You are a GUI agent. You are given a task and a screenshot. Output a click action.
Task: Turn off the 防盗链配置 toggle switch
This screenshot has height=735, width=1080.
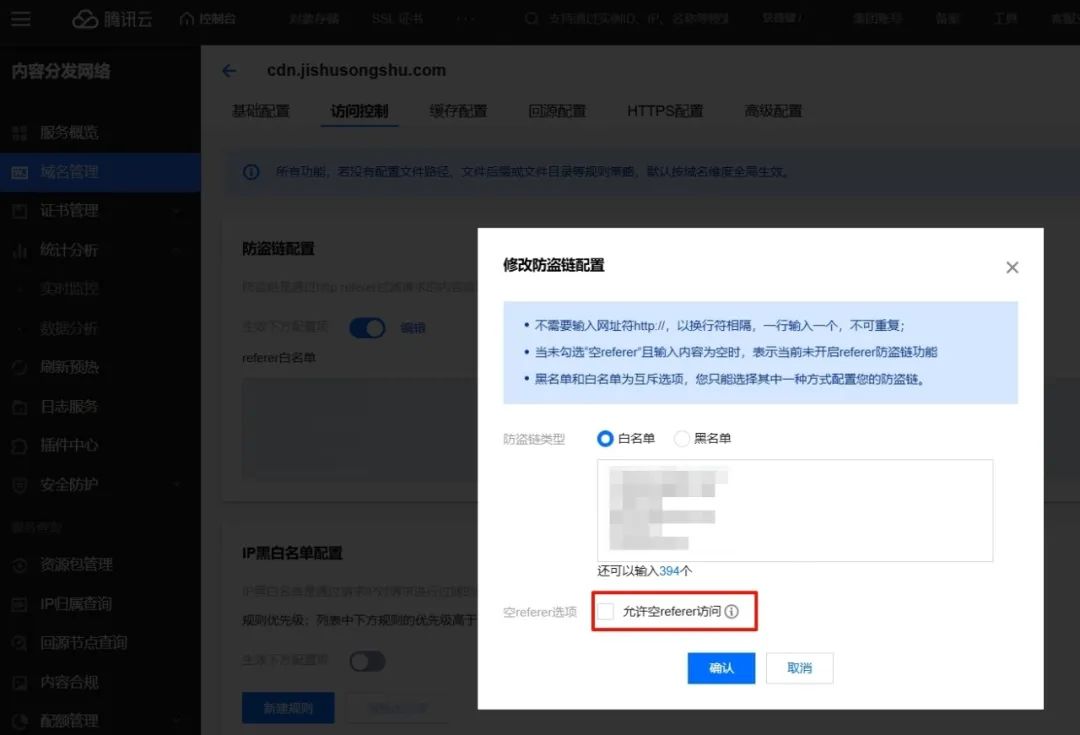click(x=367, y=327)
